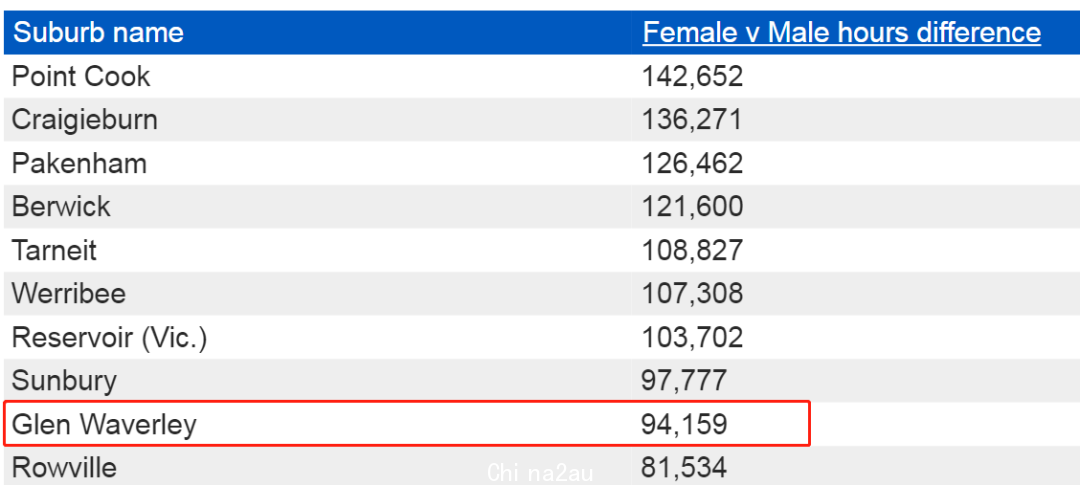Click the 'Suburb name' column header
1080x485 pixels.
coord(98,32)
